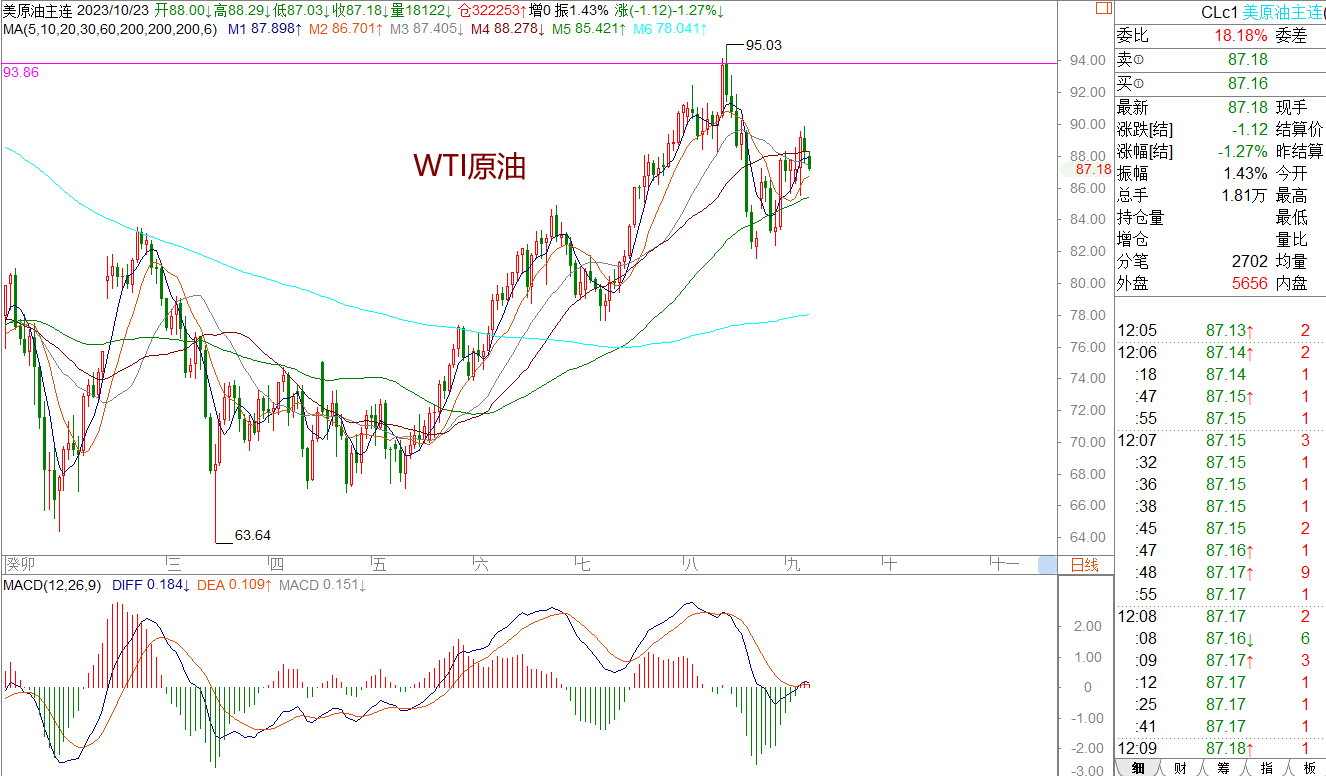Click the DEA 0.109 value label

[236, 585]
